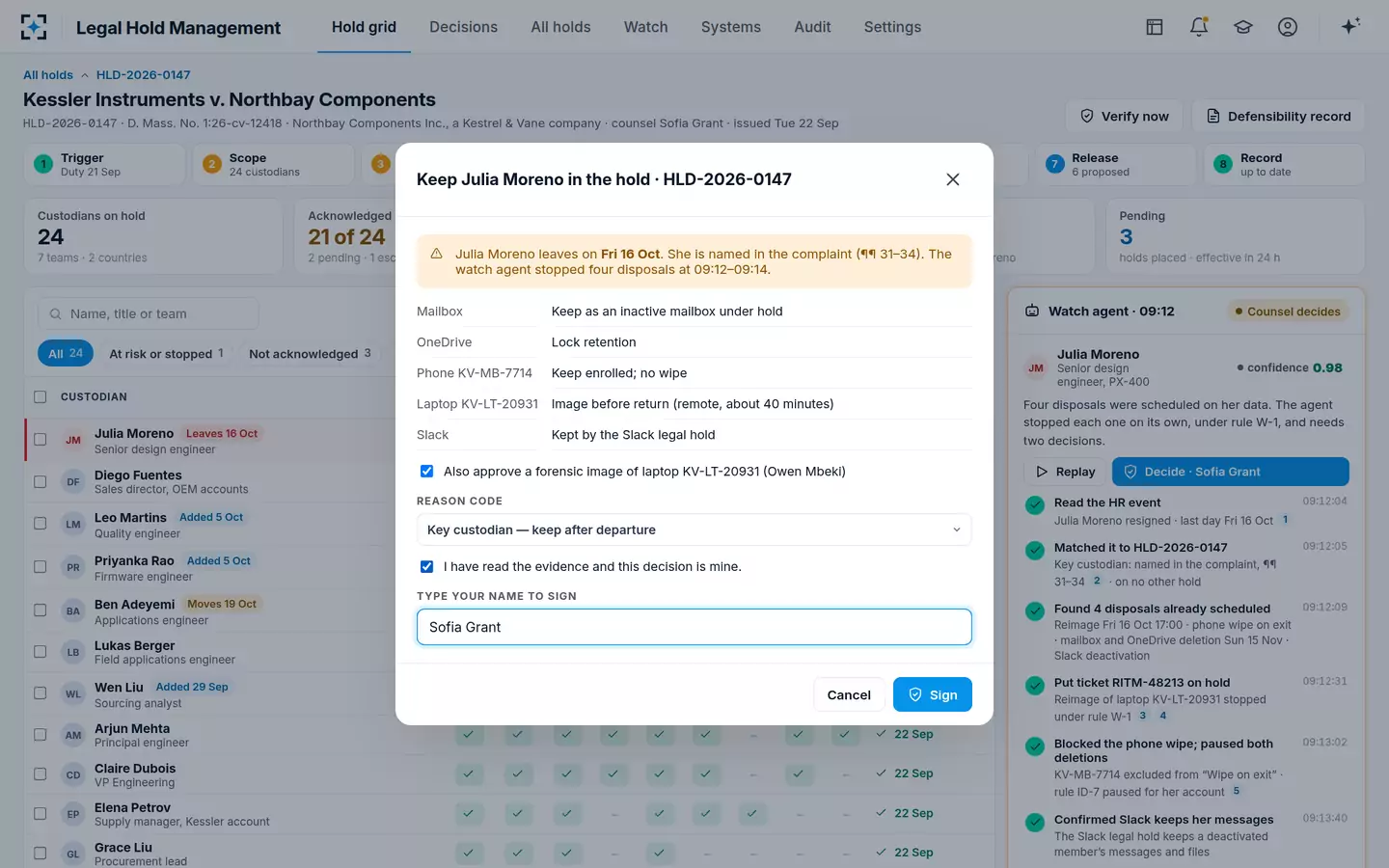Cancel the hold decision dialog
1389x868 pixels.
pyautogui.click(x=849, y=694)
